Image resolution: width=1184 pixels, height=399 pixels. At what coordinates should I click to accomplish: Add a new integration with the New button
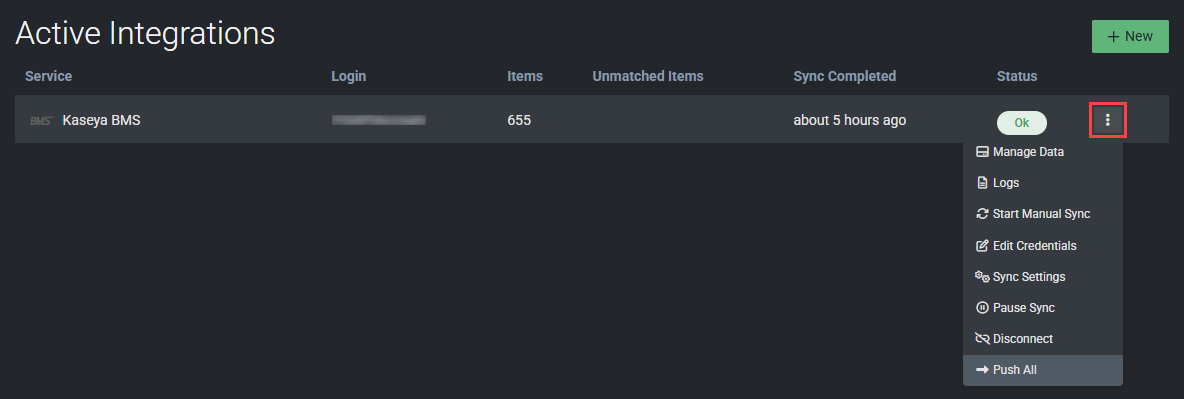click(x=1130, y=36)
